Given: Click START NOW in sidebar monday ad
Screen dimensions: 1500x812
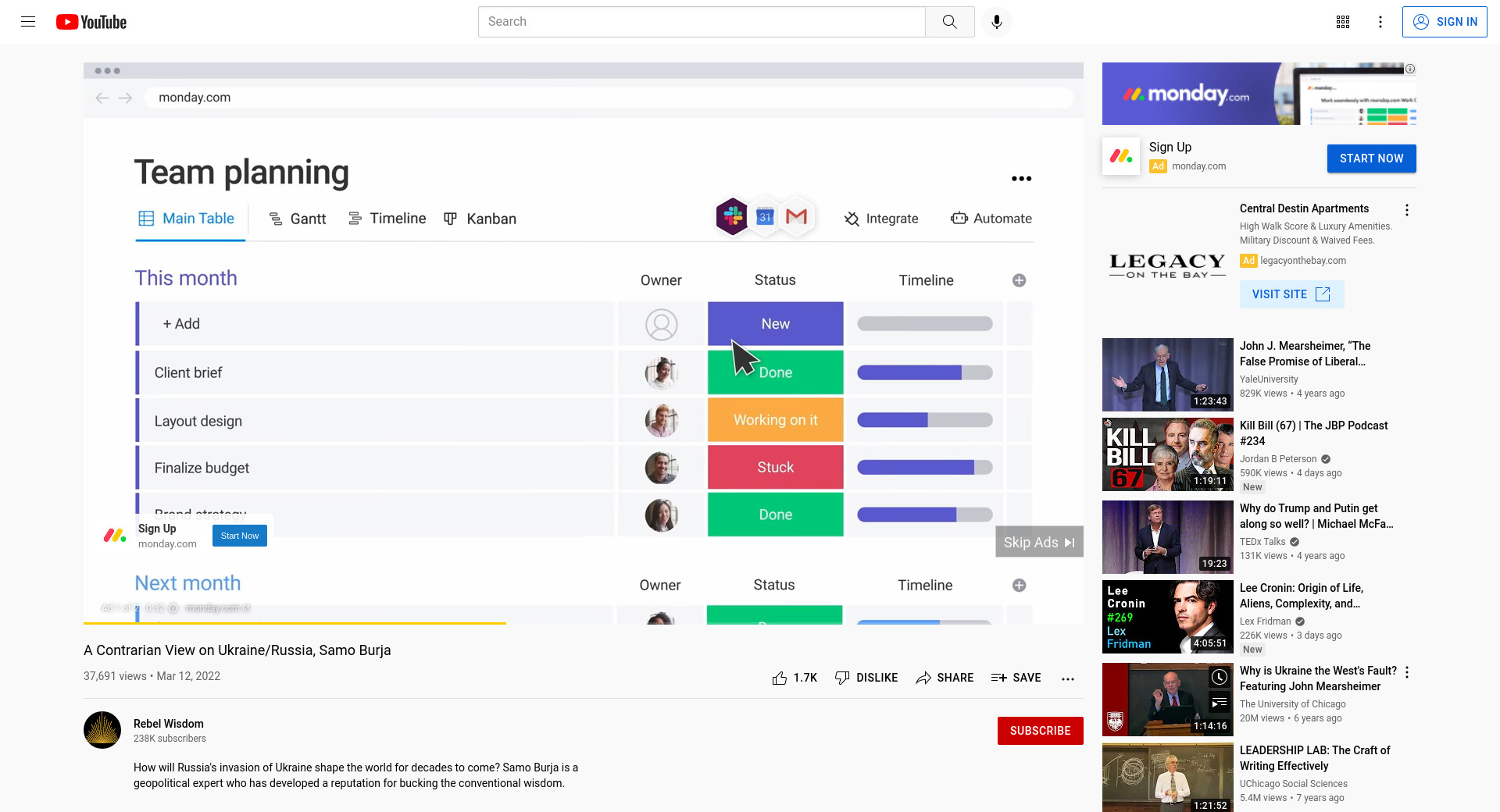Looking at the screenshot, I should 1371,158.
